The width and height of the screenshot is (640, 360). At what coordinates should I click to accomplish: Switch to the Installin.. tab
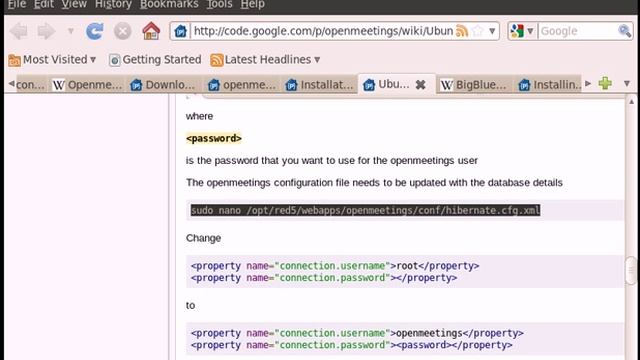pos(549,84)
